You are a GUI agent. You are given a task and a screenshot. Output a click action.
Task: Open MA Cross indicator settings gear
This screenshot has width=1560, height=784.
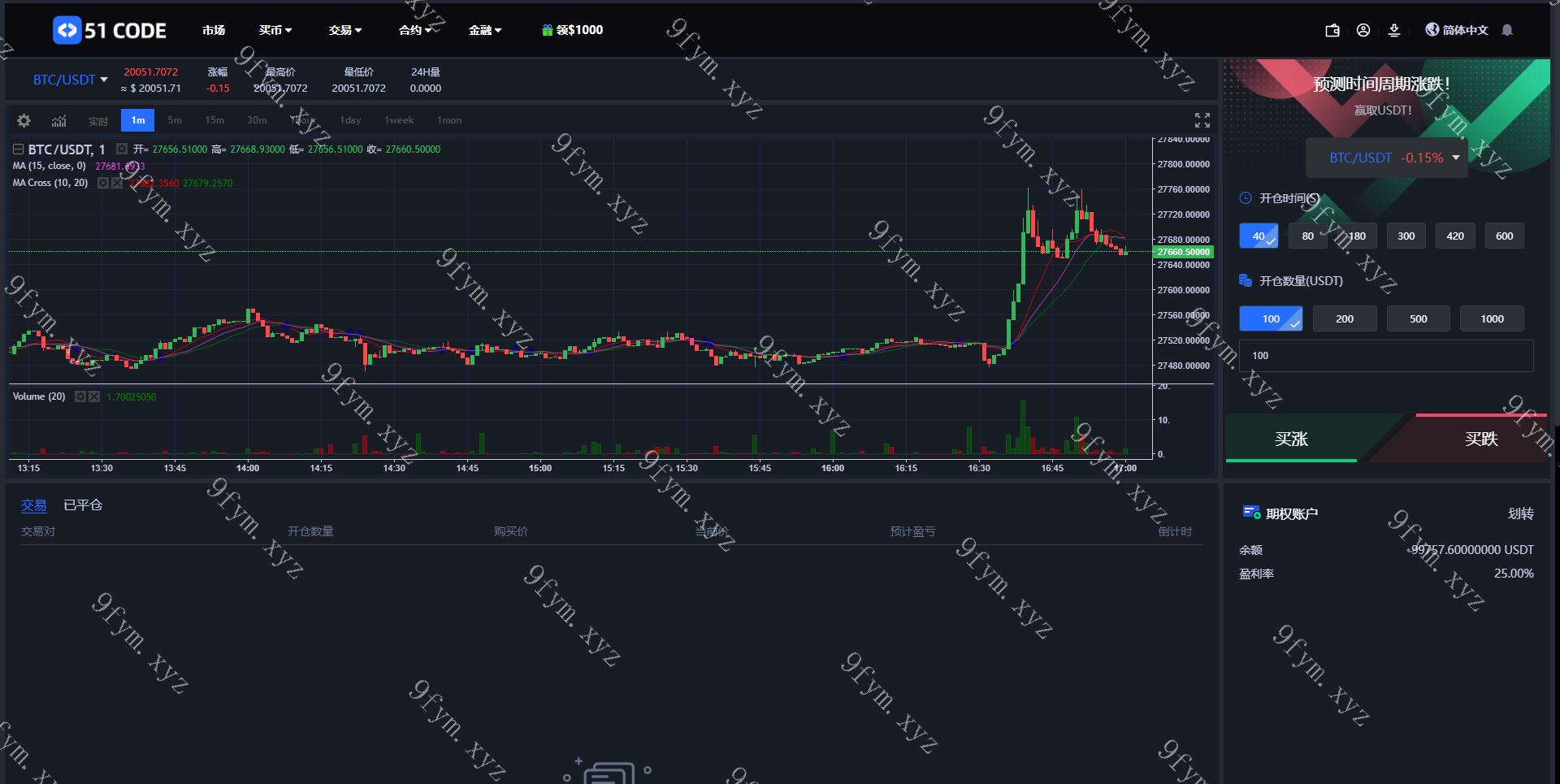103,183
